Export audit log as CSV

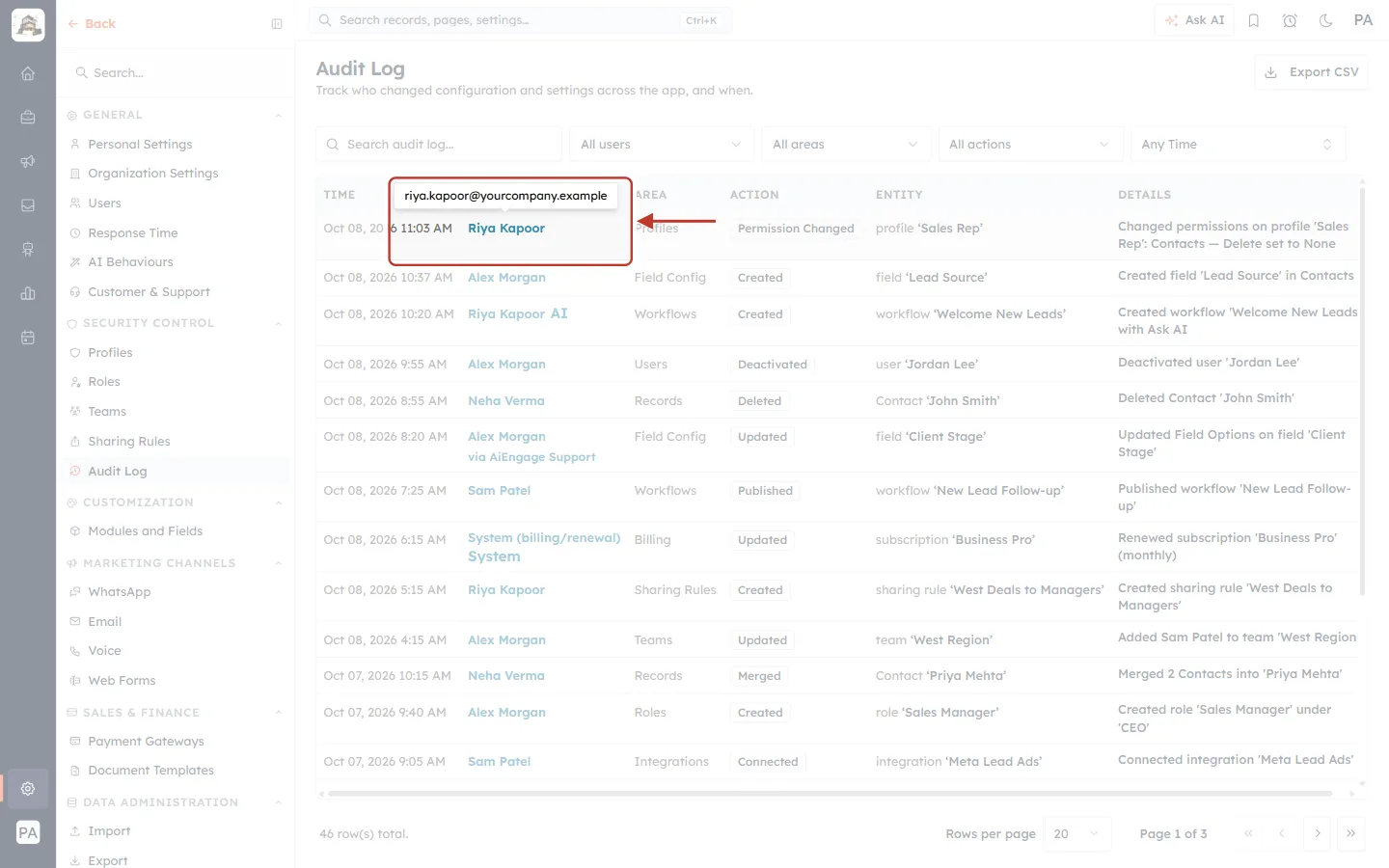pos(1311,72)
